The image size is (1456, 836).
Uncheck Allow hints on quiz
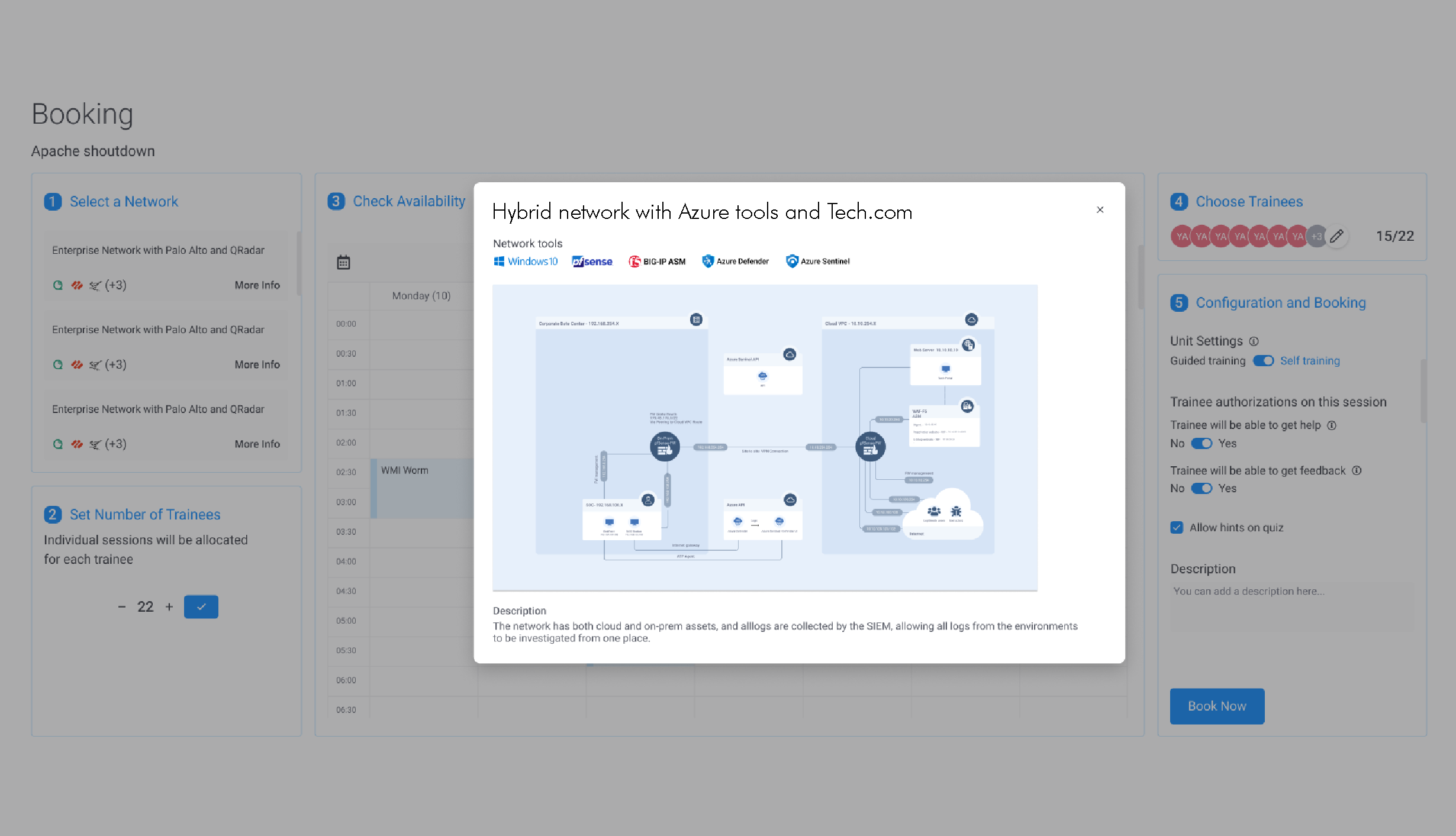click(1177, 528)
